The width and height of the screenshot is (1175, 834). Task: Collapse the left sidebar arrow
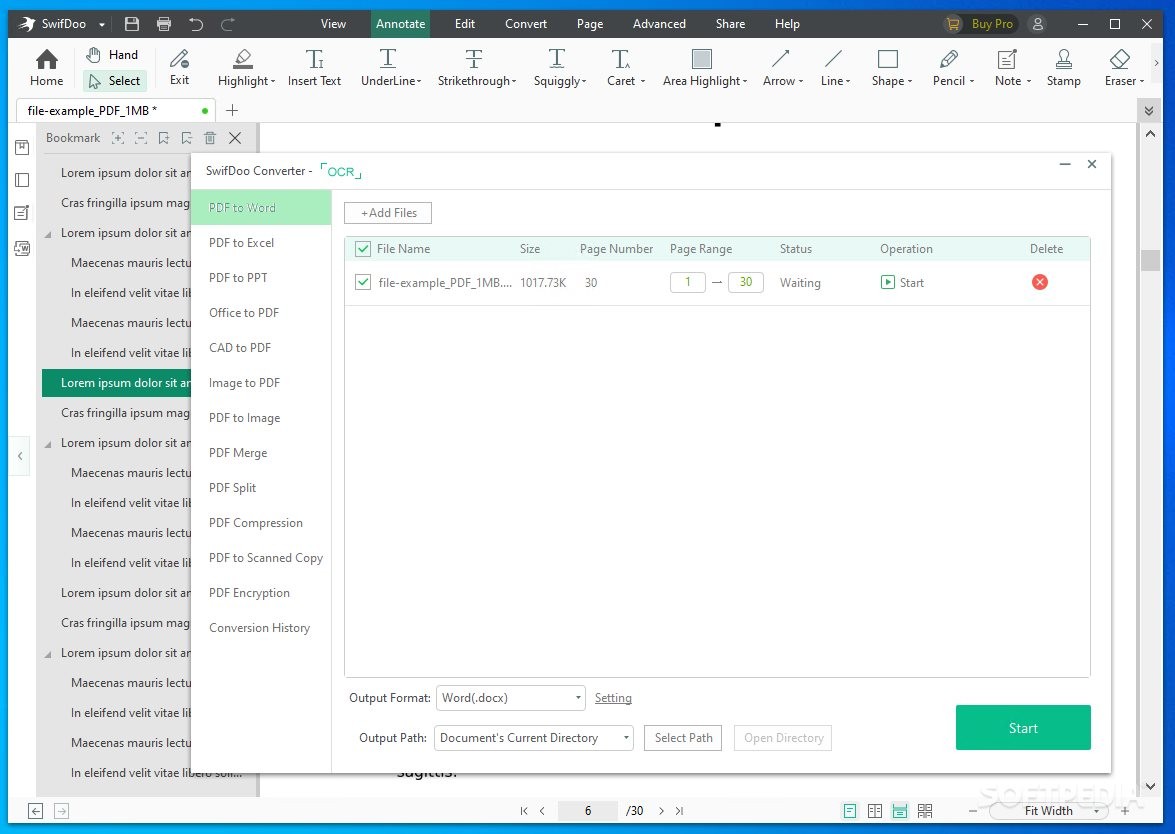point(20,456)
